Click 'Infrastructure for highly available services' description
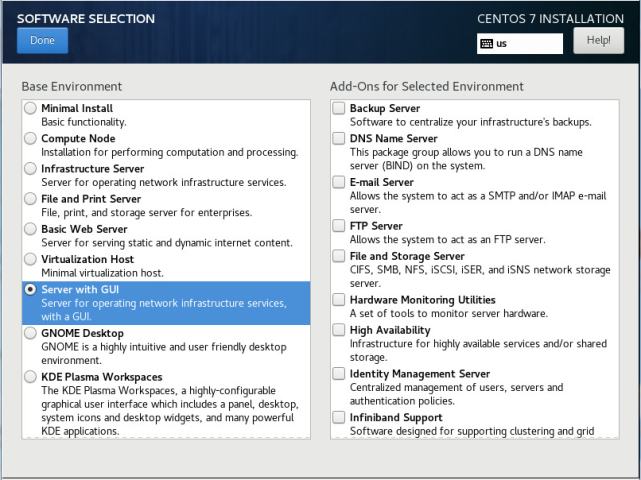This screenshot has width=641, height=480. tap(478, 350)
